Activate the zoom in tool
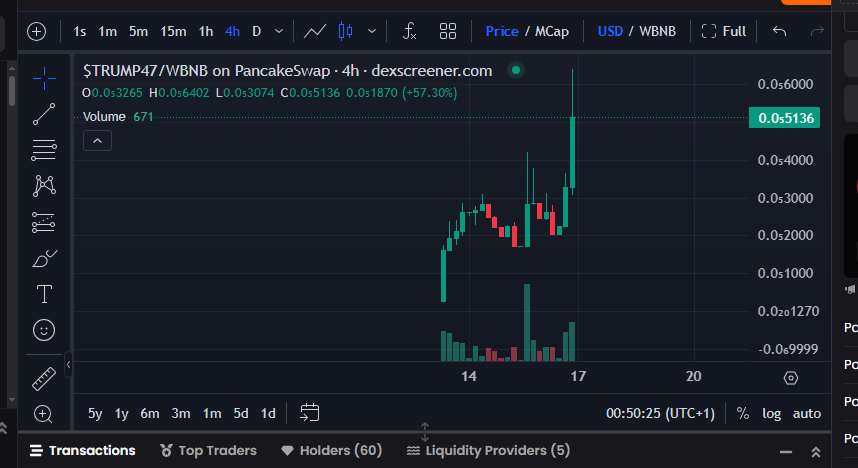The image size is (858, 468). 43,414
